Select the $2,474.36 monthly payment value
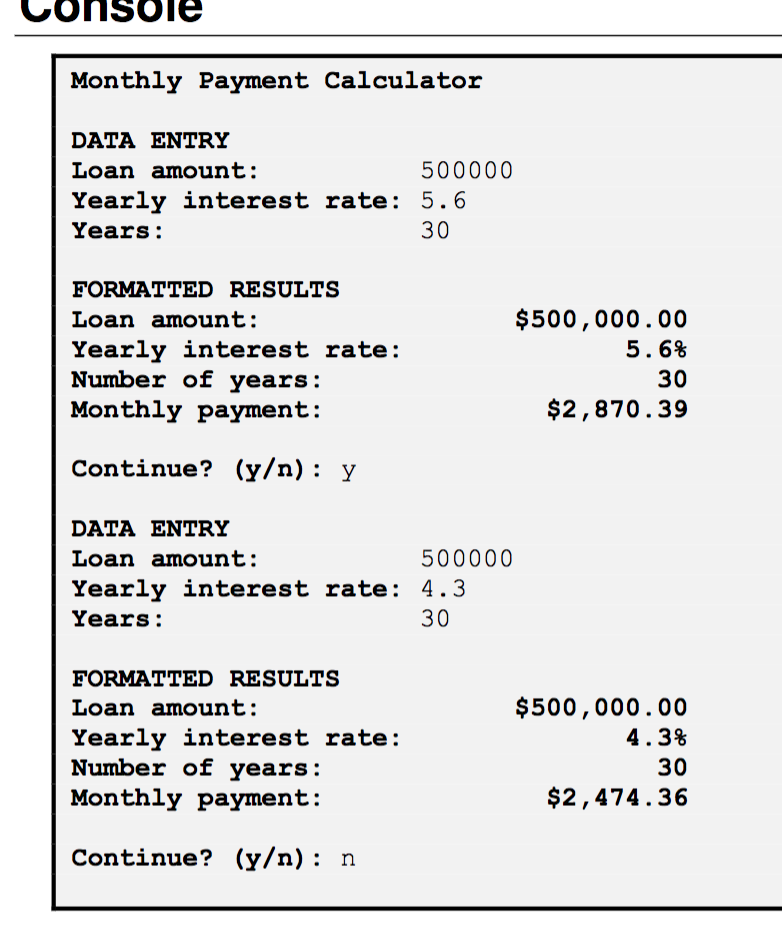Screen dimensions: 782x930 point(617,797)
